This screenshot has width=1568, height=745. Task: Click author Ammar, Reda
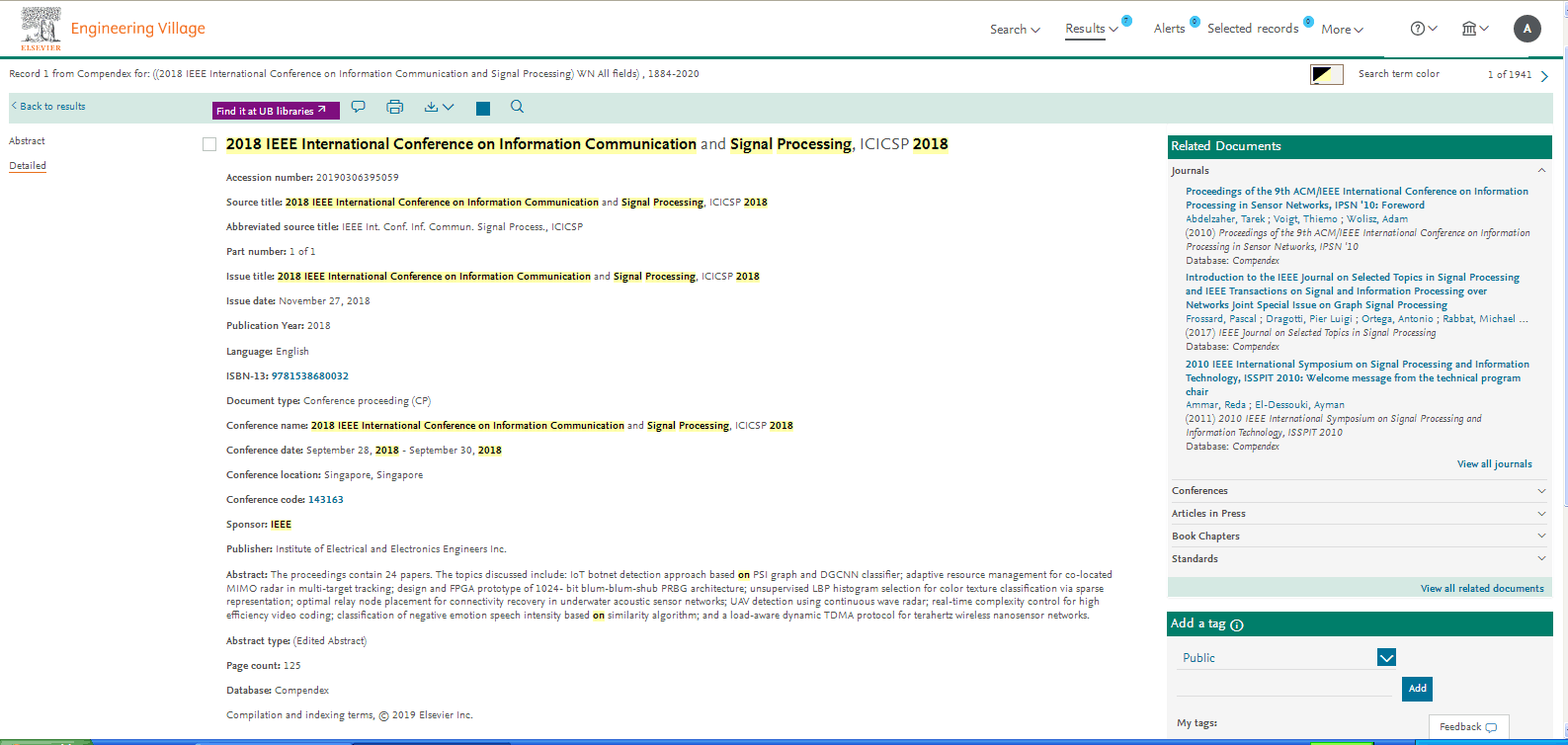coord(1216,405)
